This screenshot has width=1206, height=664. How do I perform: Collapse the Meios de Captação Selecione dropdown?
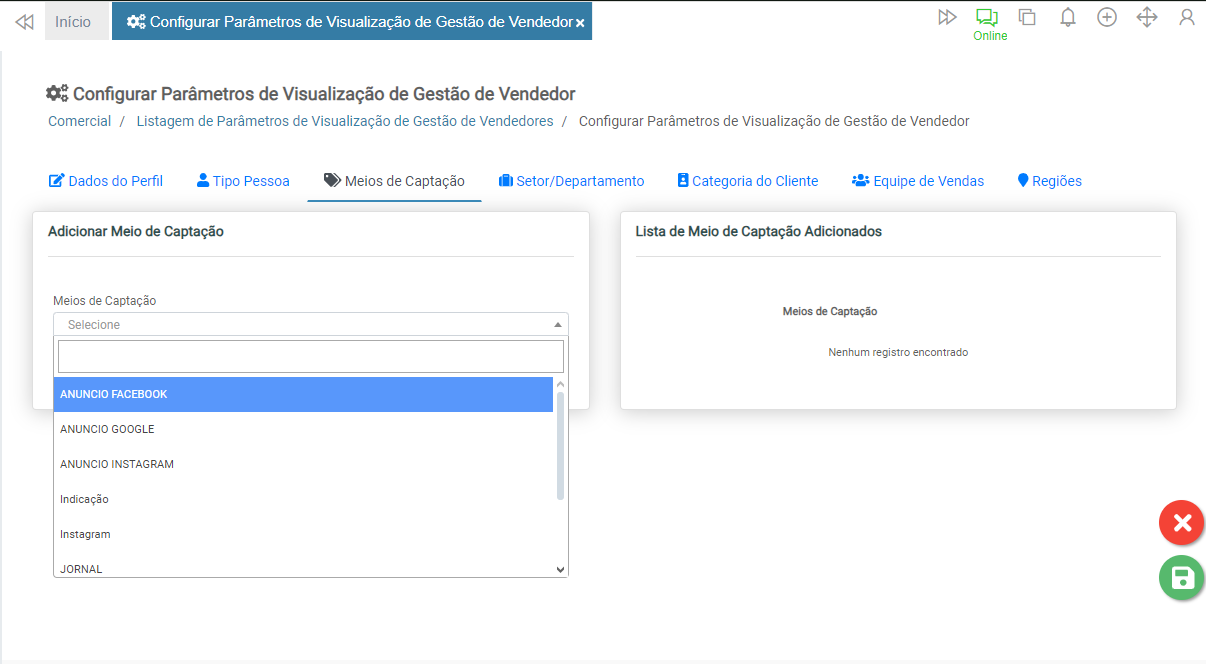(x=310, y=324)
